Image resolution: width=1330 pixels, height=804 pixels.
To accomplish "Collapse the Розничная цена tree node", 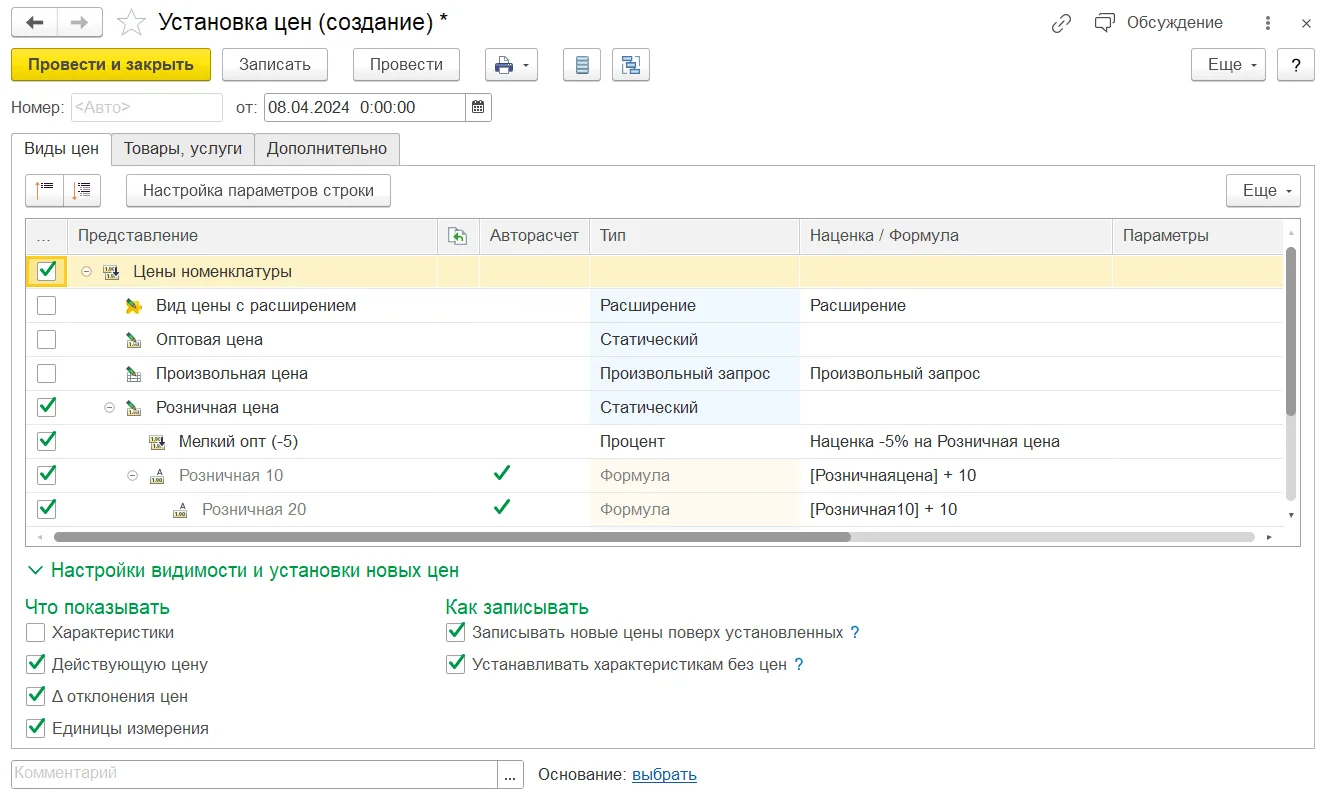I will 110,407.
